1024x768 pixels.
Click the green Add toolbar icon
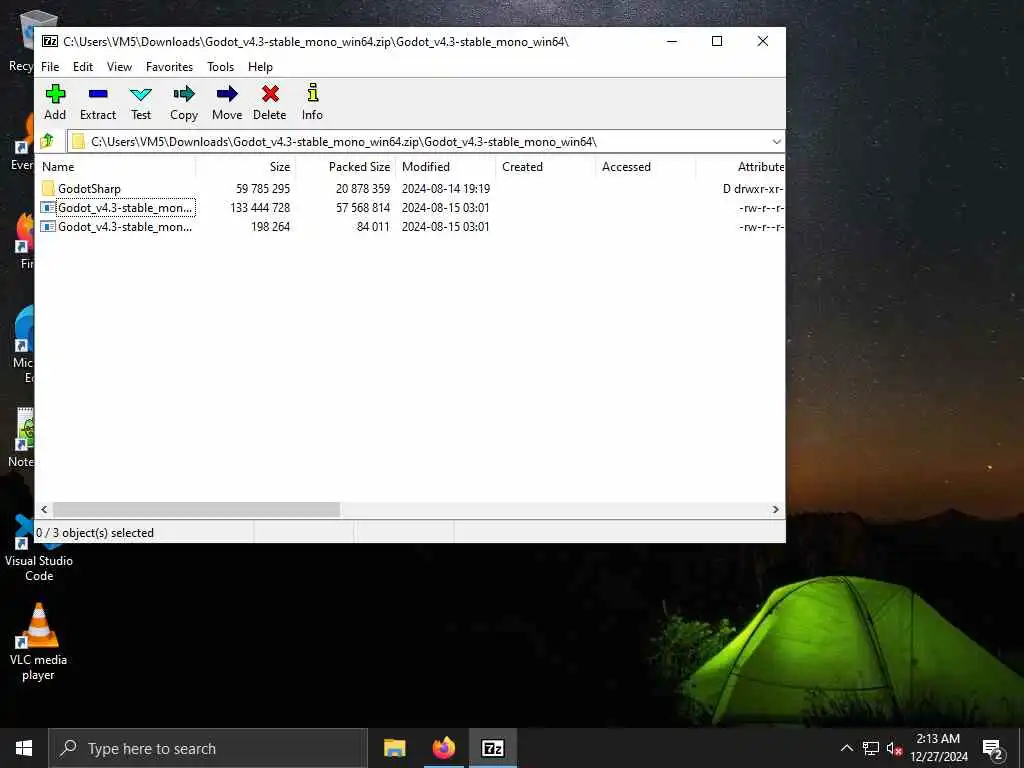[x=55, y=94]
